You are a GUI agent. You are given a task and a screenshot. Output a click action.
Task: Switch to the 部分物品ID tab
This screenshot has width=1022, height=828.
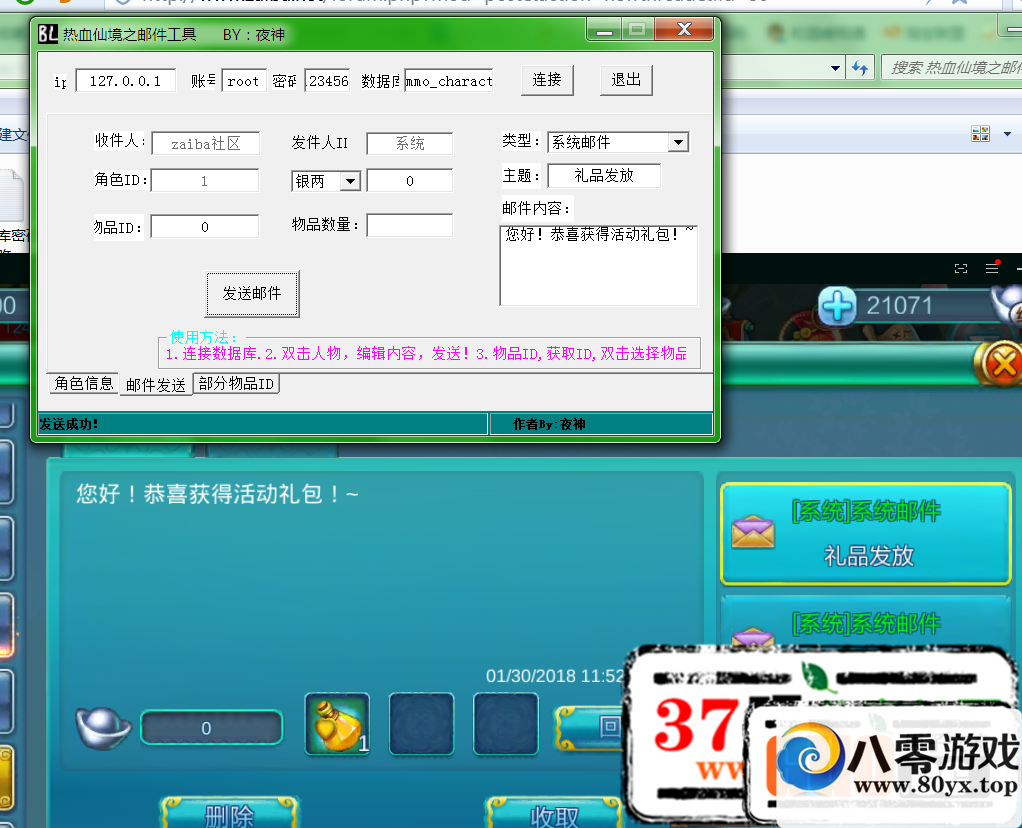click(237, 383)
